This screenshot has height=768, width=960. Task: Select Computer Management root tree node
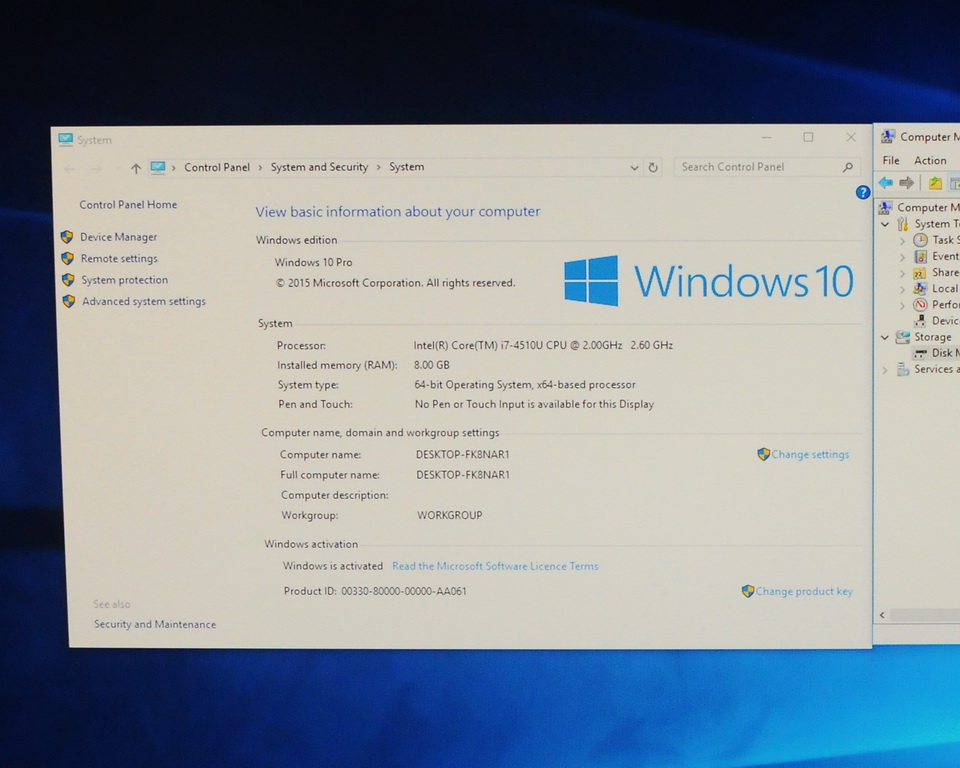pos(928,208)
